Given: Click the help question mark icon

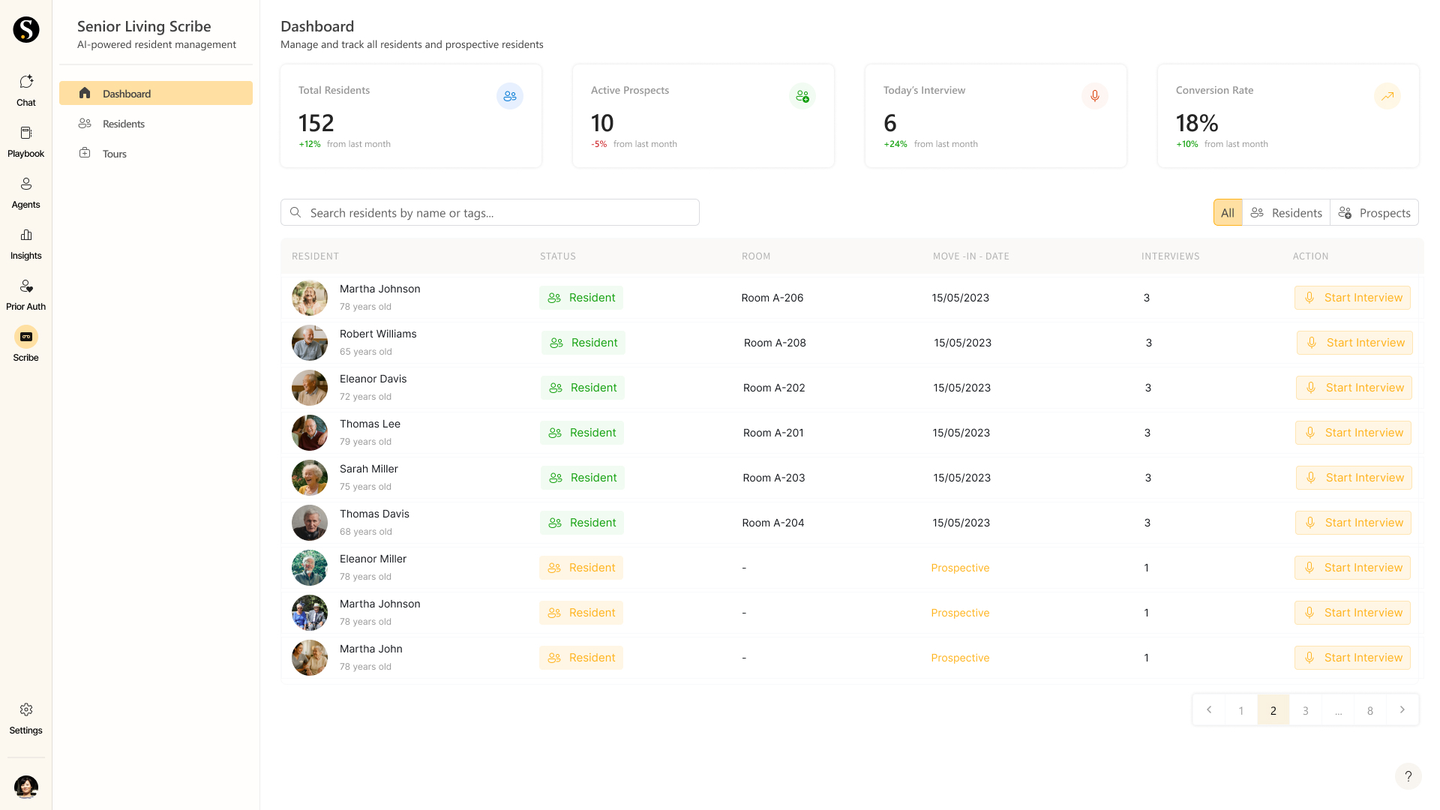Looking at the screenshot, I should tap(1408, 776).
